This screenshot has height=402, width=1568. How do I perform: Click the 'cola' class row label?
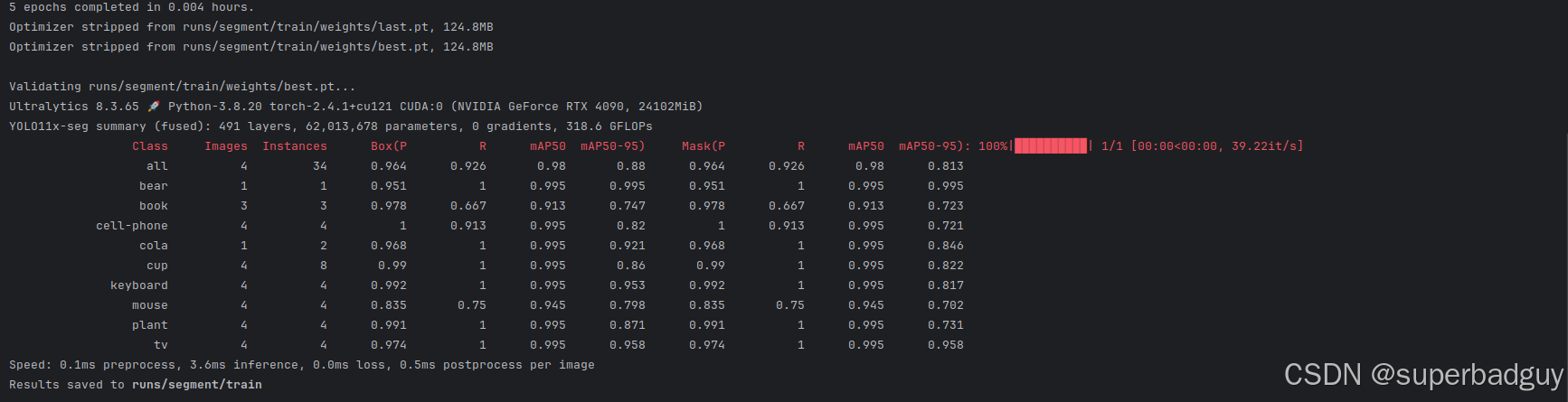(x=154, y=246)
